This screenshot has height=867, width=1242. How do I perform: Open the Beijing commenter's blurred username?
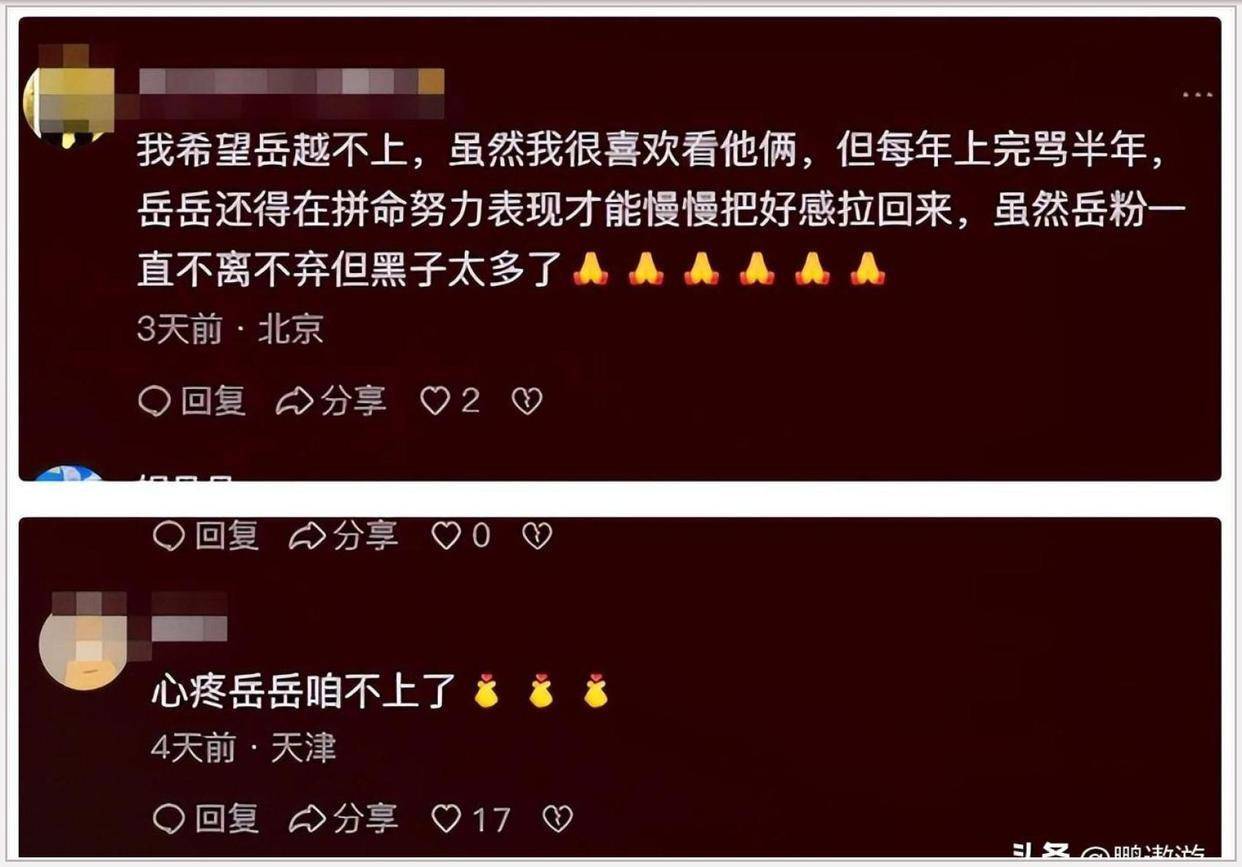[x=291, y=82]
